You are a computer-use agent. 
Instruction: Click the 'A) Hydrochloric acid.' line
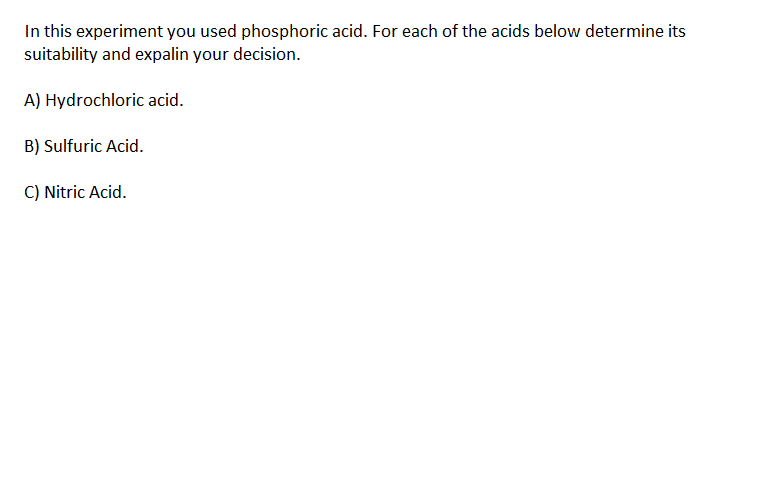click(x=104, y=100)
